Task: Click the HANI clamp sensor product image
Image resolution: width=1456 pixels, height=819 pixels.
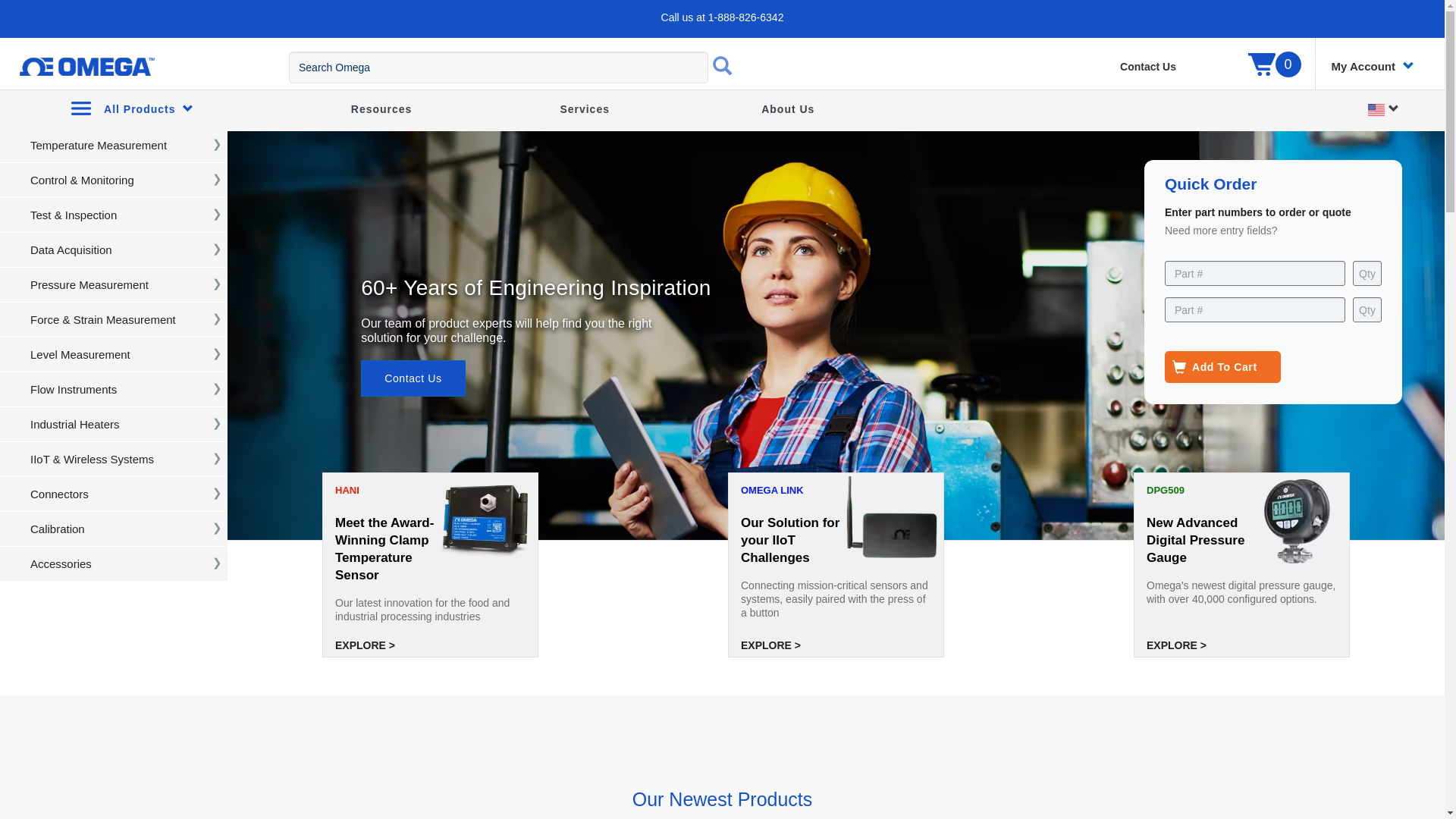Action: pyautogui.click(x=485, y=519)
